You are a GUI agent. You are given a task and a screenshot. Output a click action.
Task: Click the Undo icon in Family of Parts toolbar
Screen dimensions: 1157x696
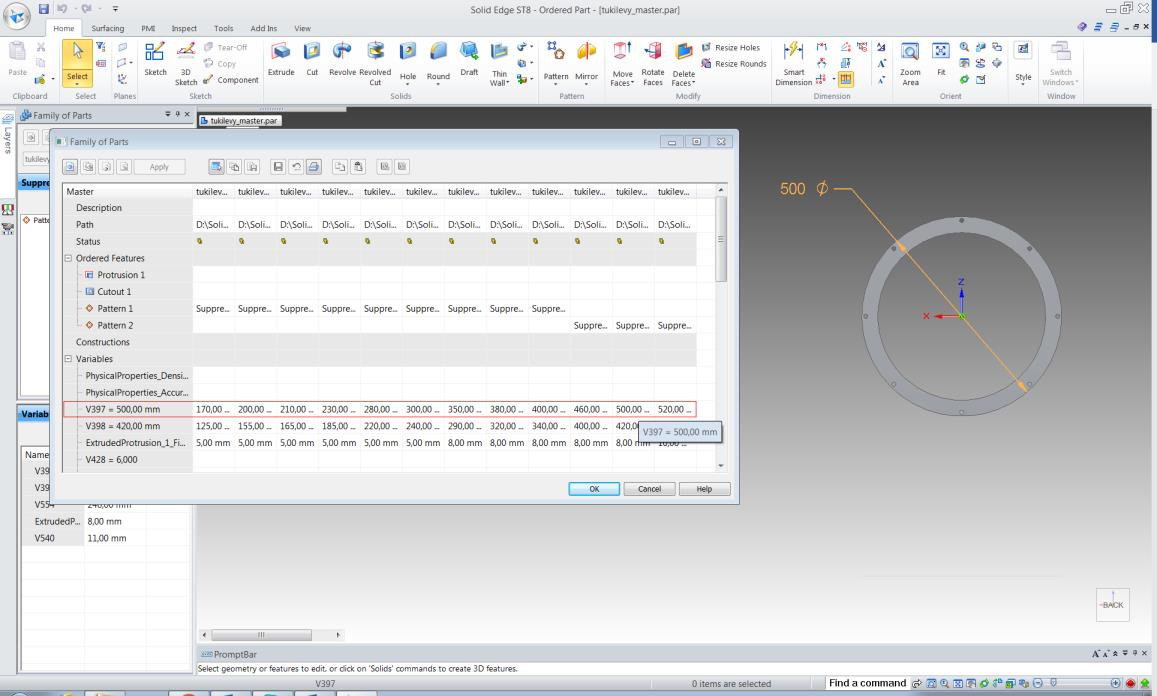point(296,167)
